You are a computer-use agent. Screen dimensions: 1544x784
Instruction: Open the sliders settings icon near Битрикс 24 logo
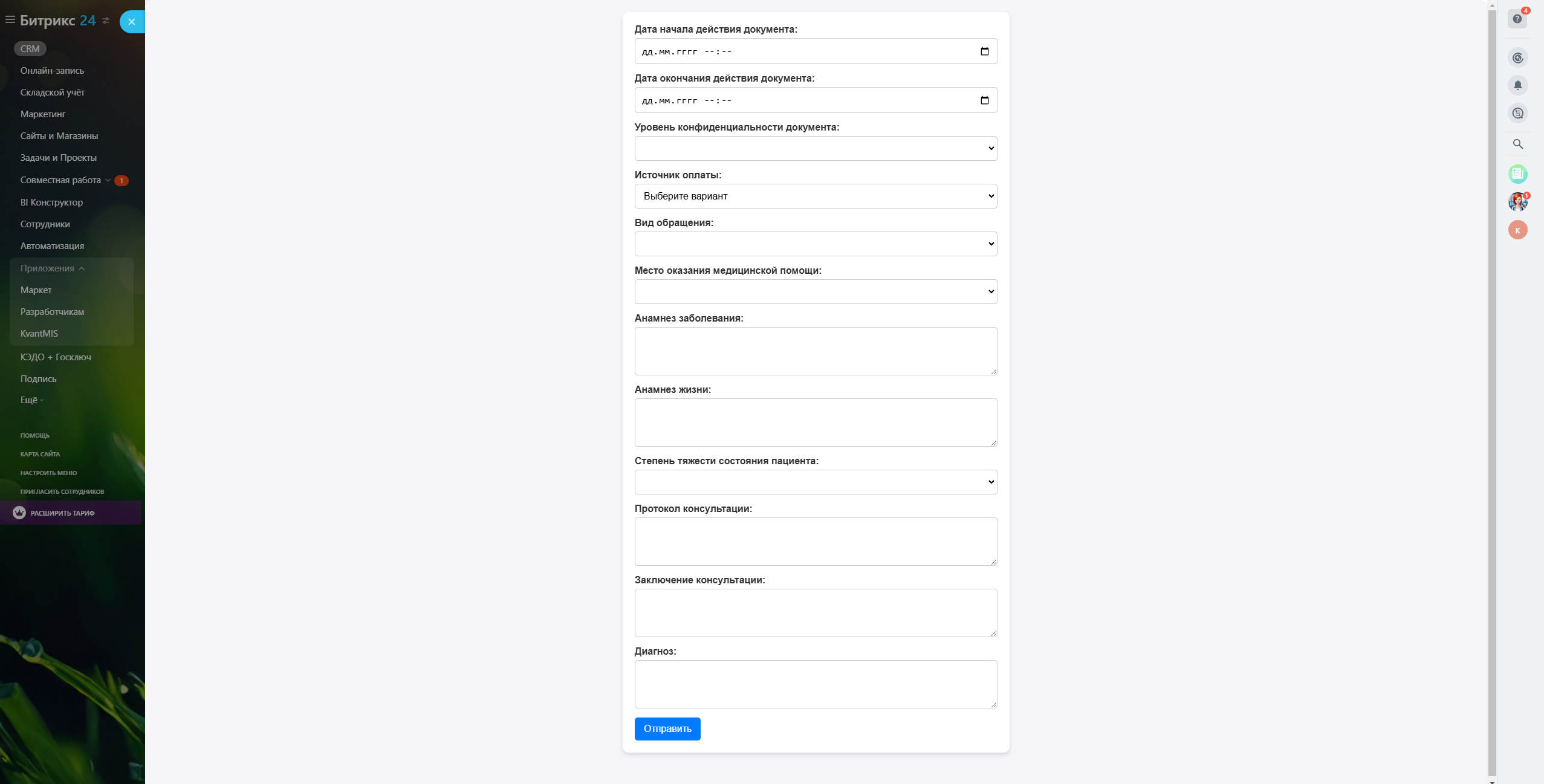coord(106,21)
